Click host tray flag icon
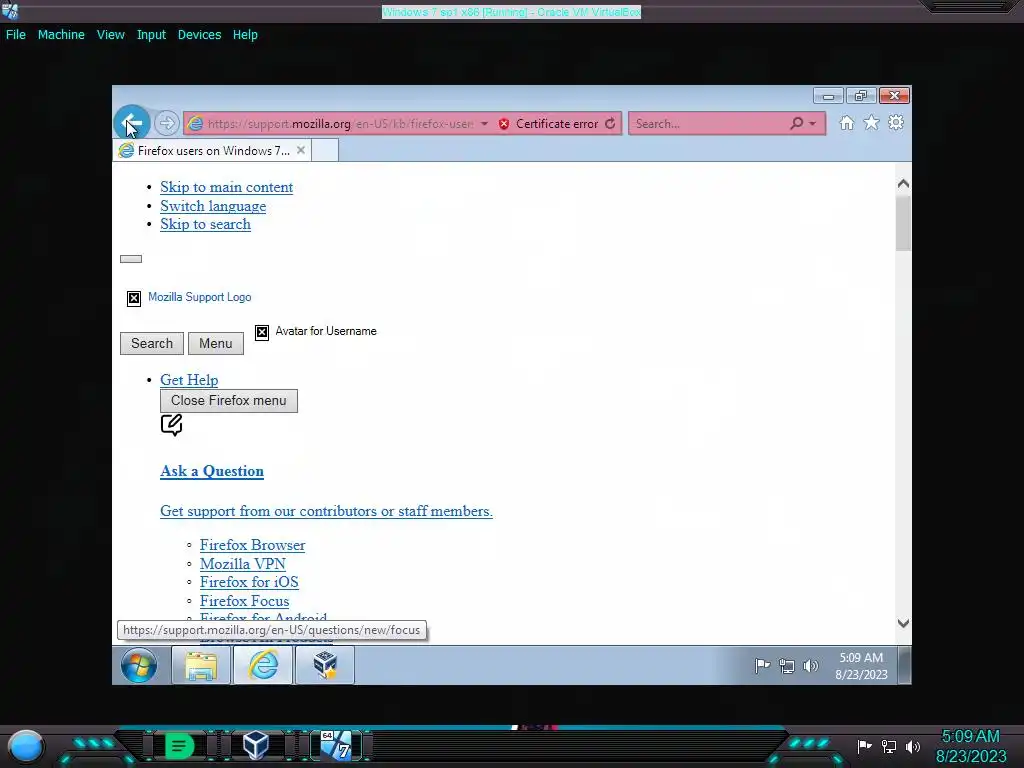 pos(864,746)
